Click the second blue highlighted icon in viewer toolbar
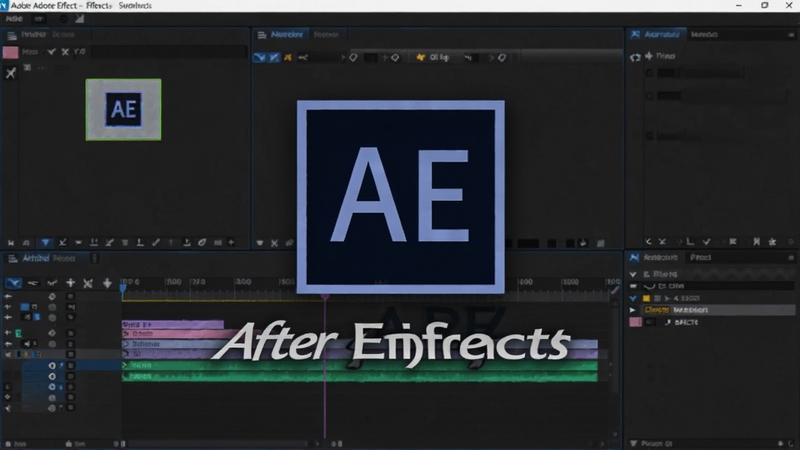 tap(274, 58)
